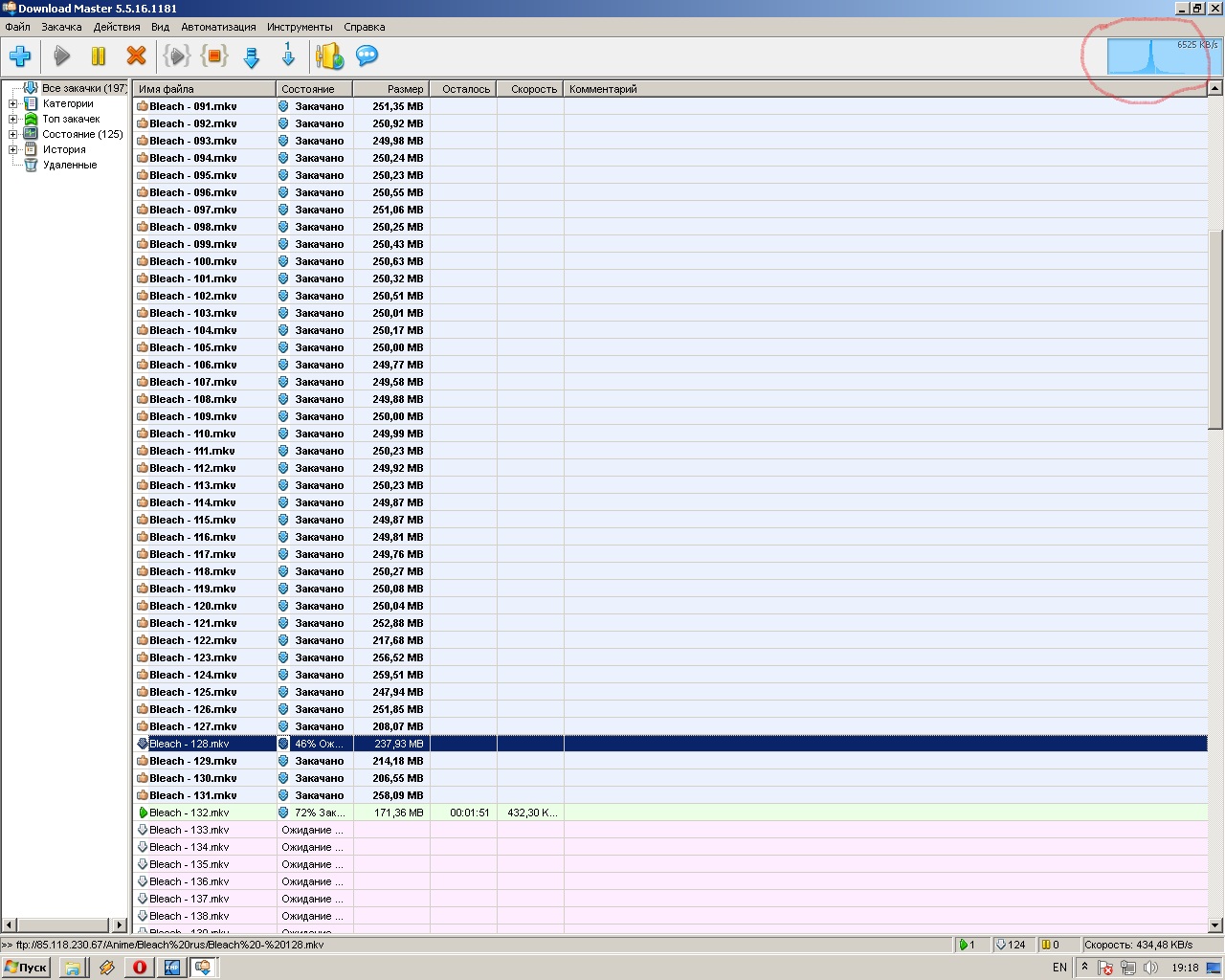Screen dimensions: 1225x980
Task: Open the Инструменты menu
Action: tap(300, 27)
